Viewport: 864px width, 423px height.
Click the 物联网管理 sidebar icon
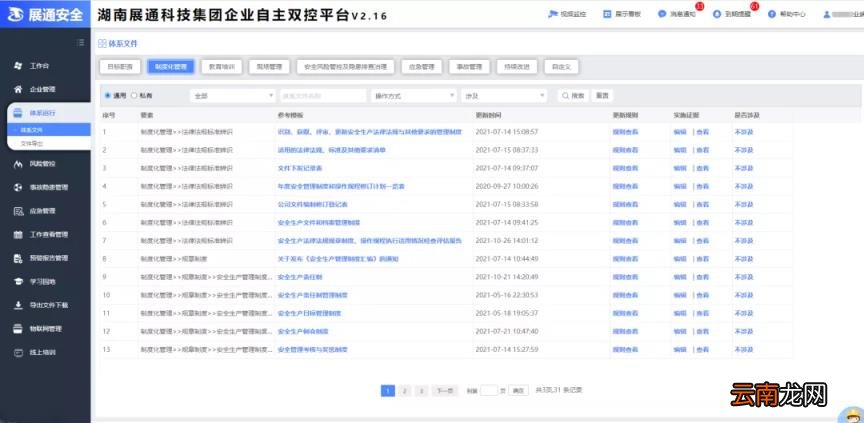[x=18, y=329]
